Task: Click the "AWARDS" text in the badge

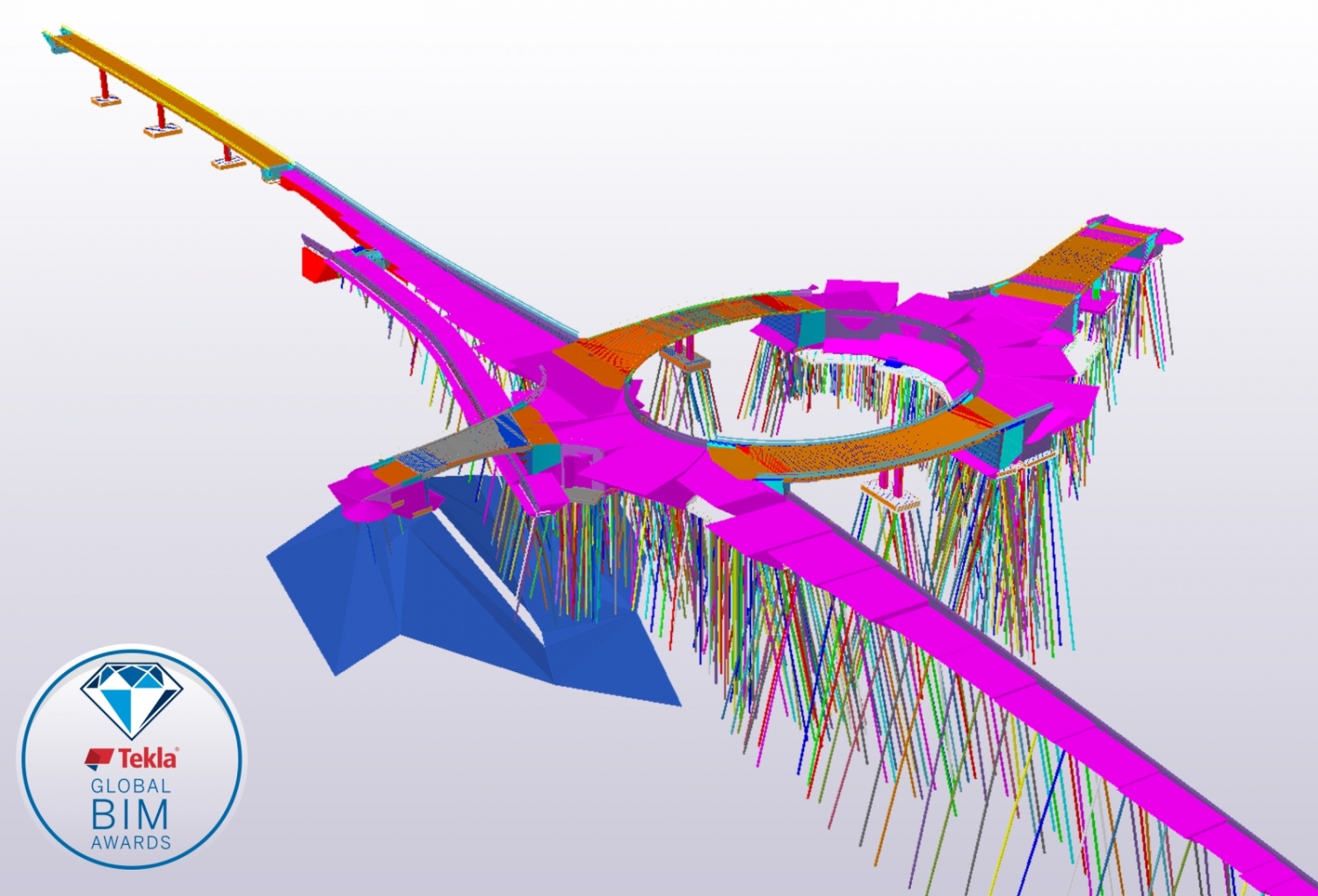Action: coord(131,843)
